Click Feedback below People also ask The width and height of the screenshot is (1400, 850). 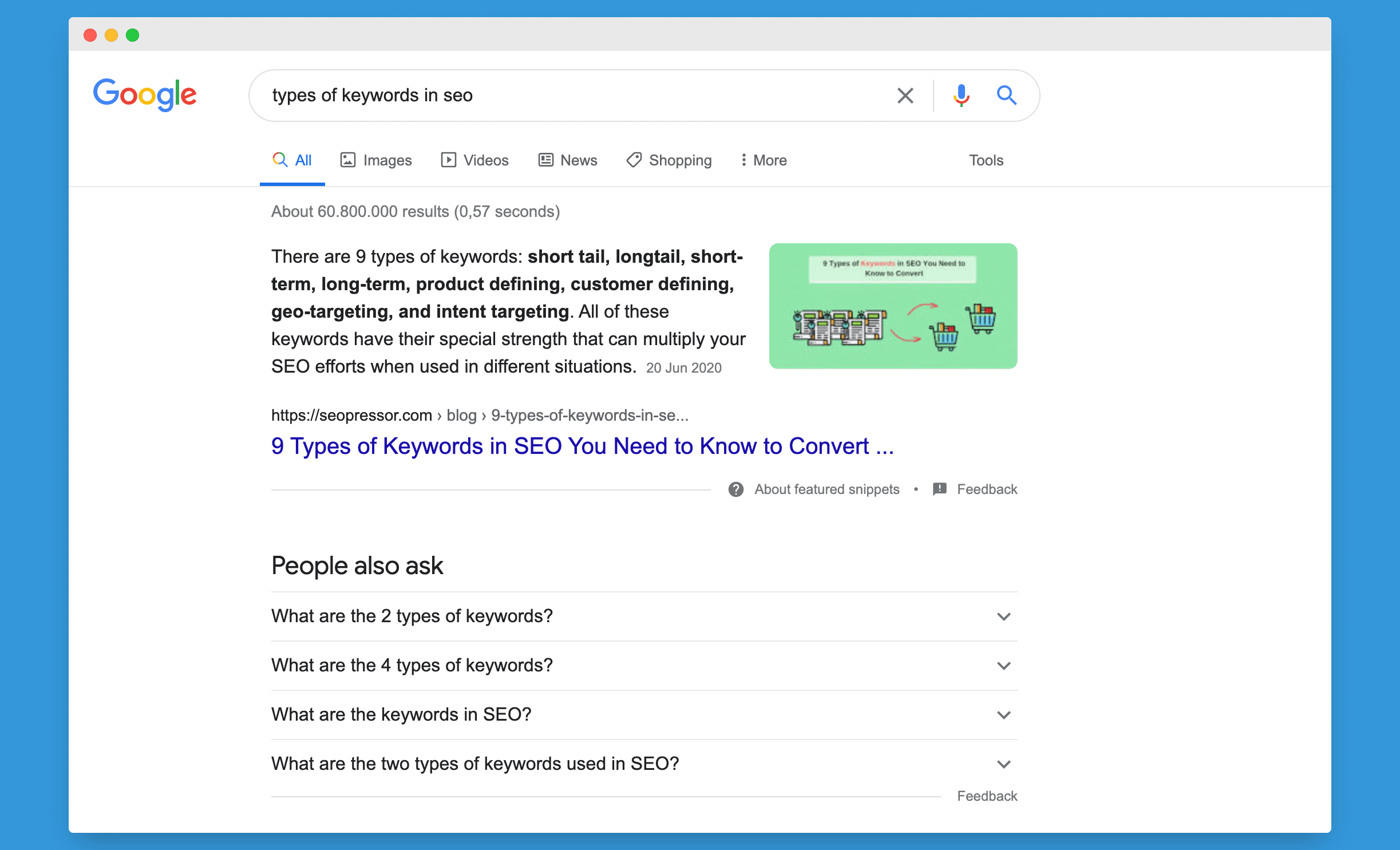click(x=987, y=796)
